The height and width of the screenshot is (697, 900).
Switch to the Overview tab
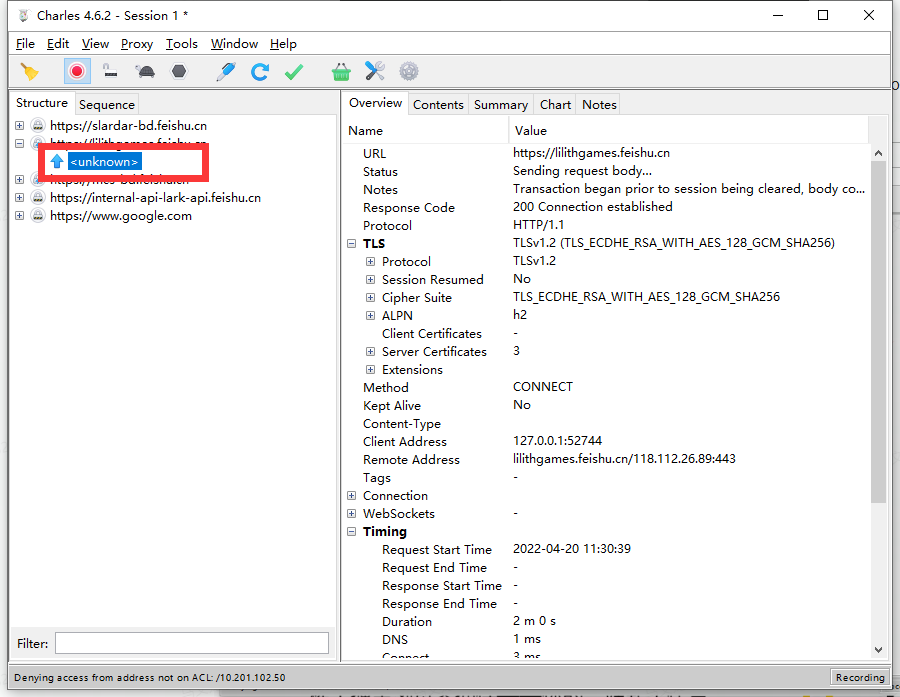375,103
